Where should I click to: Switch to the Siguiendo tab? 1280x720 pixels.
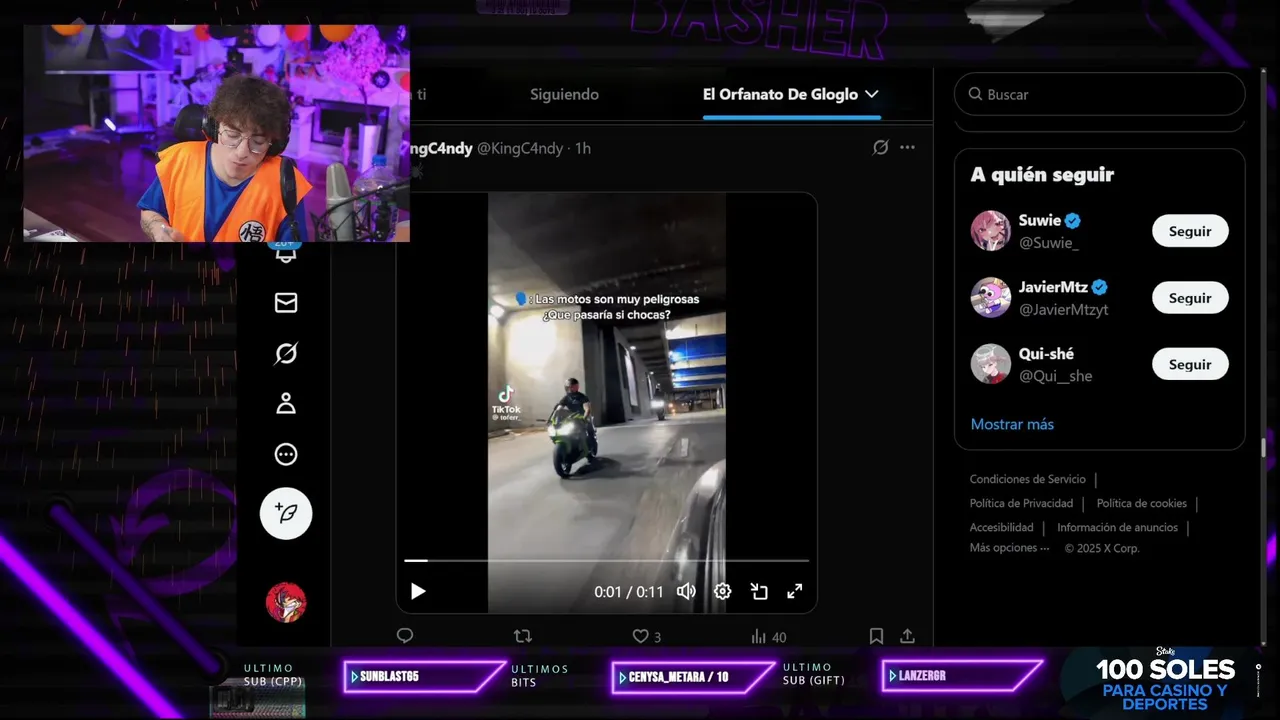click(x=564, y=94)
